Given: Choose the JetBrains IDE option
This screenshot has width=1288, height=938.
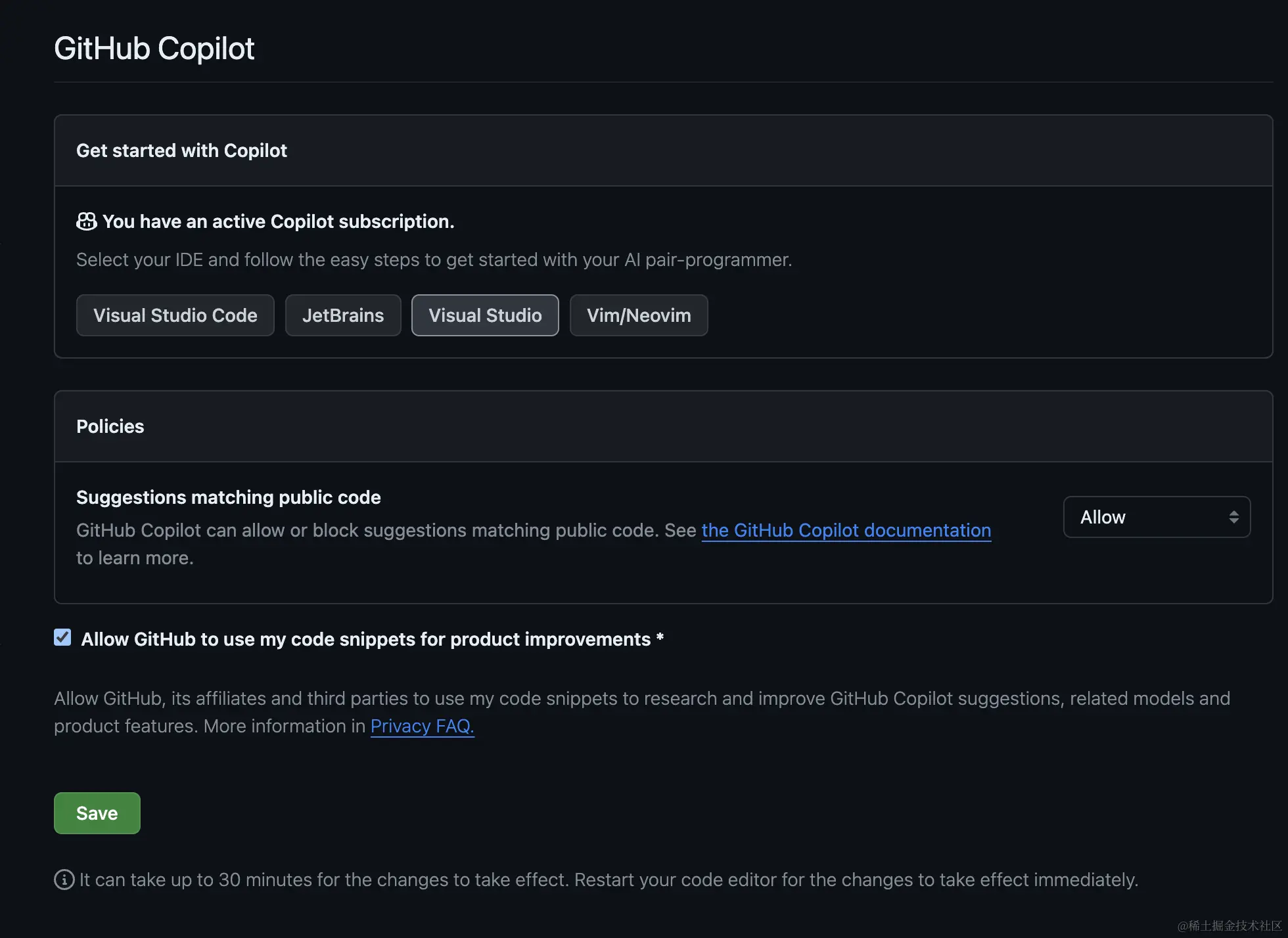Looking at the screenshot, I should (x=342, y=315).
